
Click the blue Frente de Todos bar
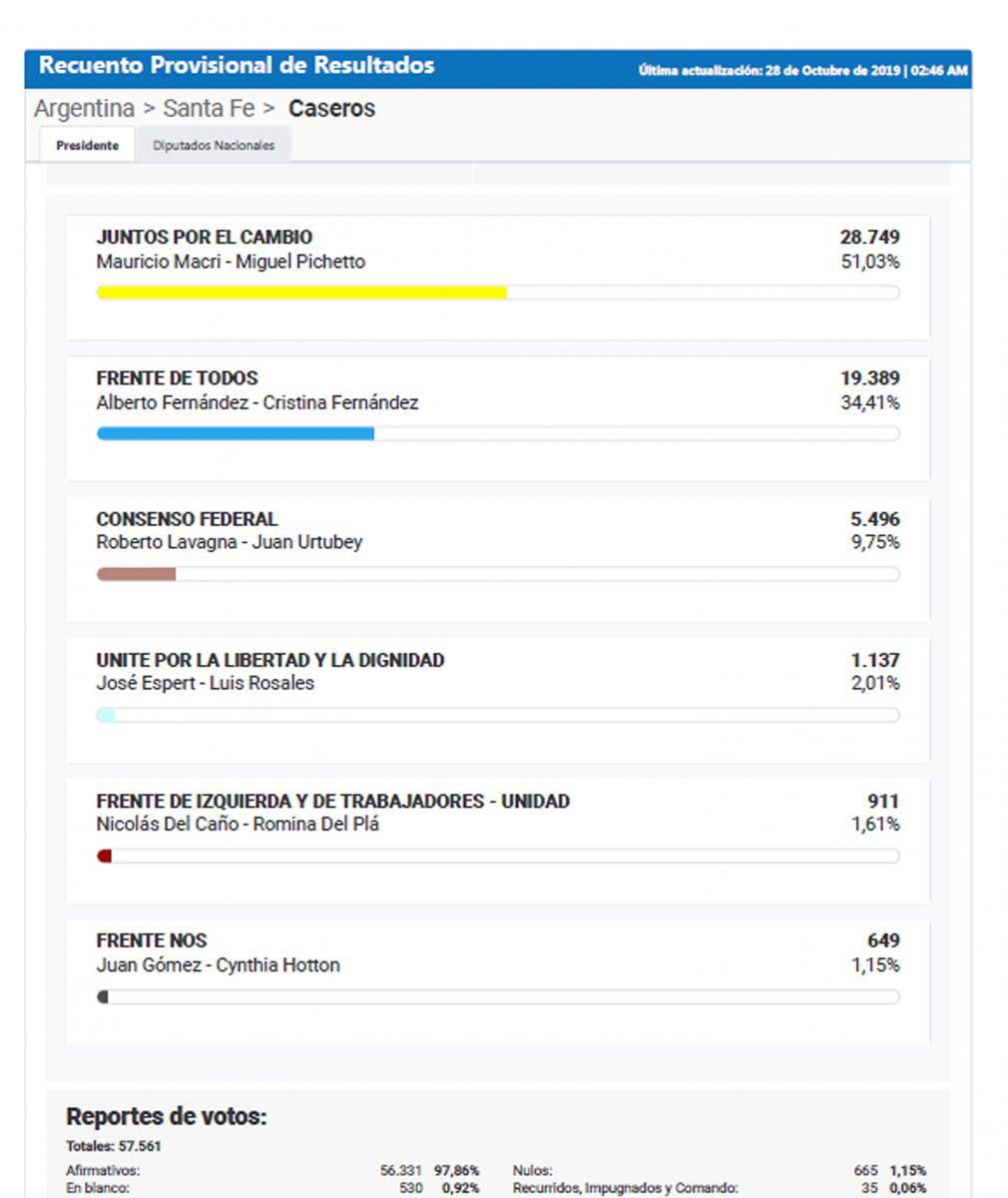click(498, 433)
